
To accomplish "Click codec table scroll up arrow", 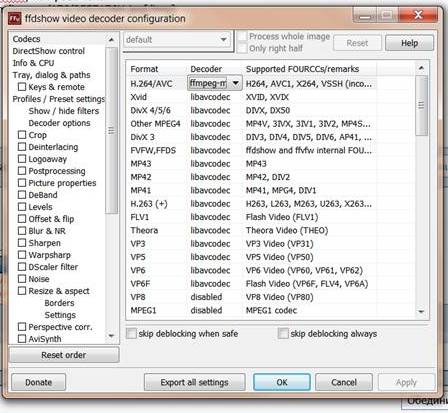I will [421, 68].
